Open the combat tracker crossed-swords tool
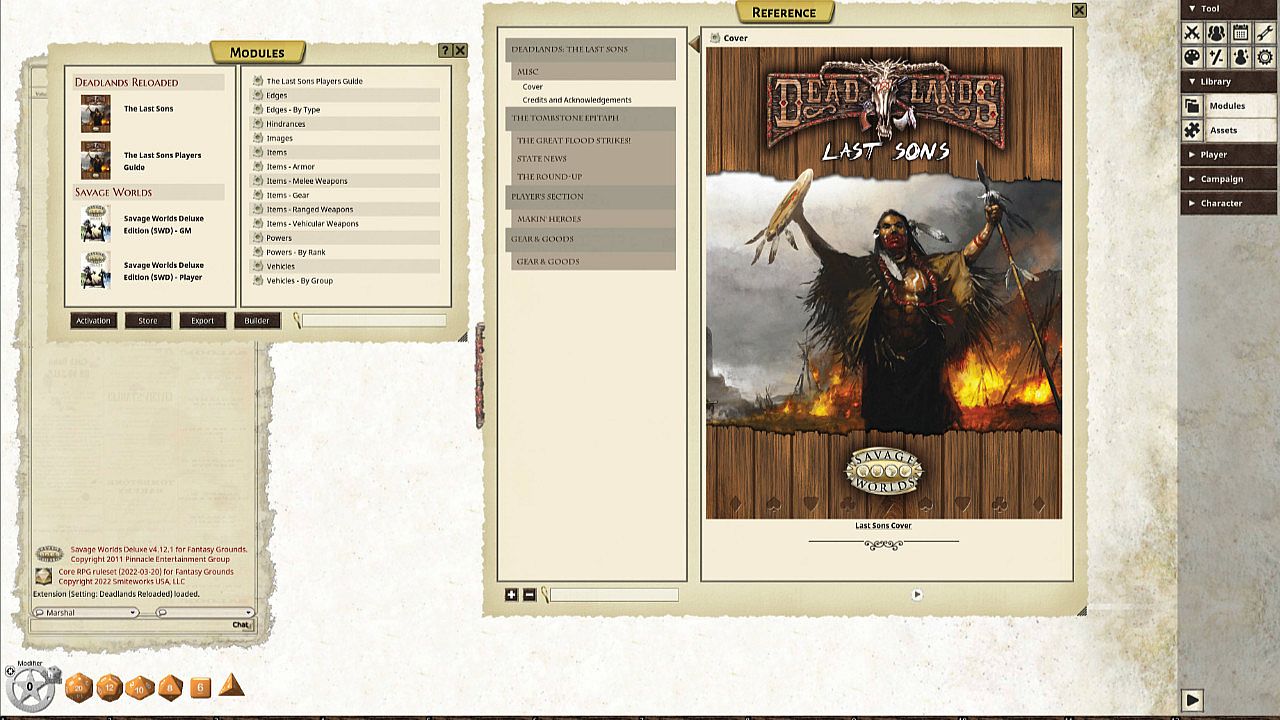Screen dimensions: 1280x720 point(1192,33)
